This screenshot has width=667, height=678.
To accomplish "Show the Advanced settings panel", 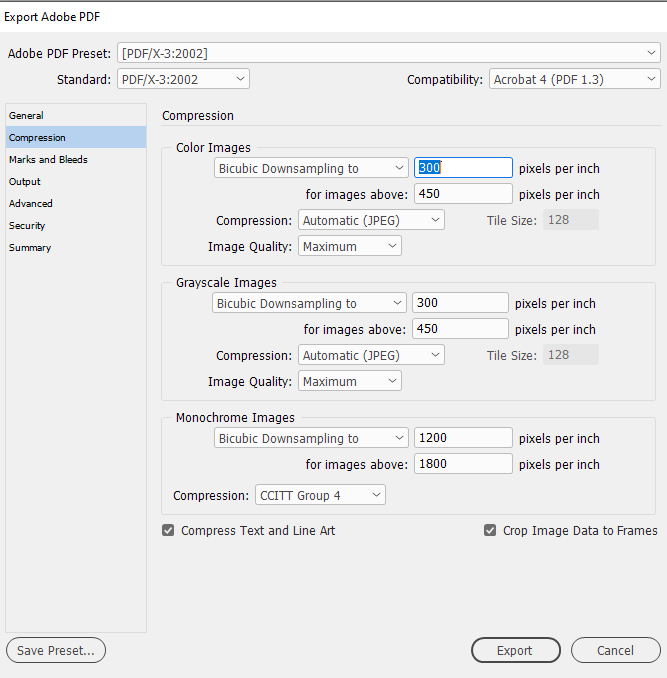I will pos(76,204).
